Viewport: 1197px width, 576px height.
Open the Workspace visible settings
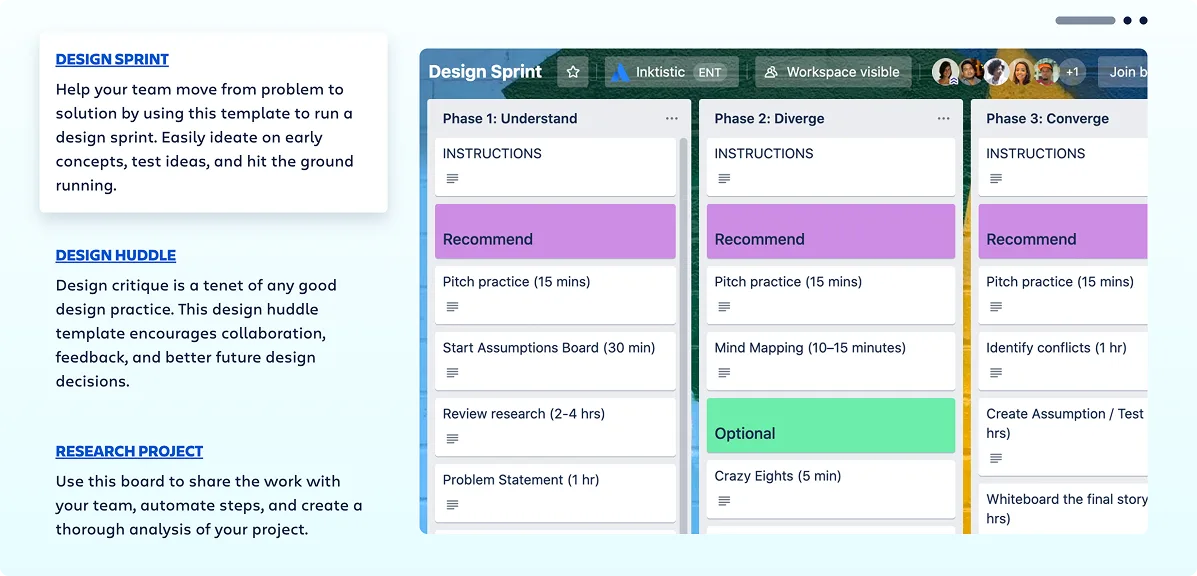tap(832, 71)
